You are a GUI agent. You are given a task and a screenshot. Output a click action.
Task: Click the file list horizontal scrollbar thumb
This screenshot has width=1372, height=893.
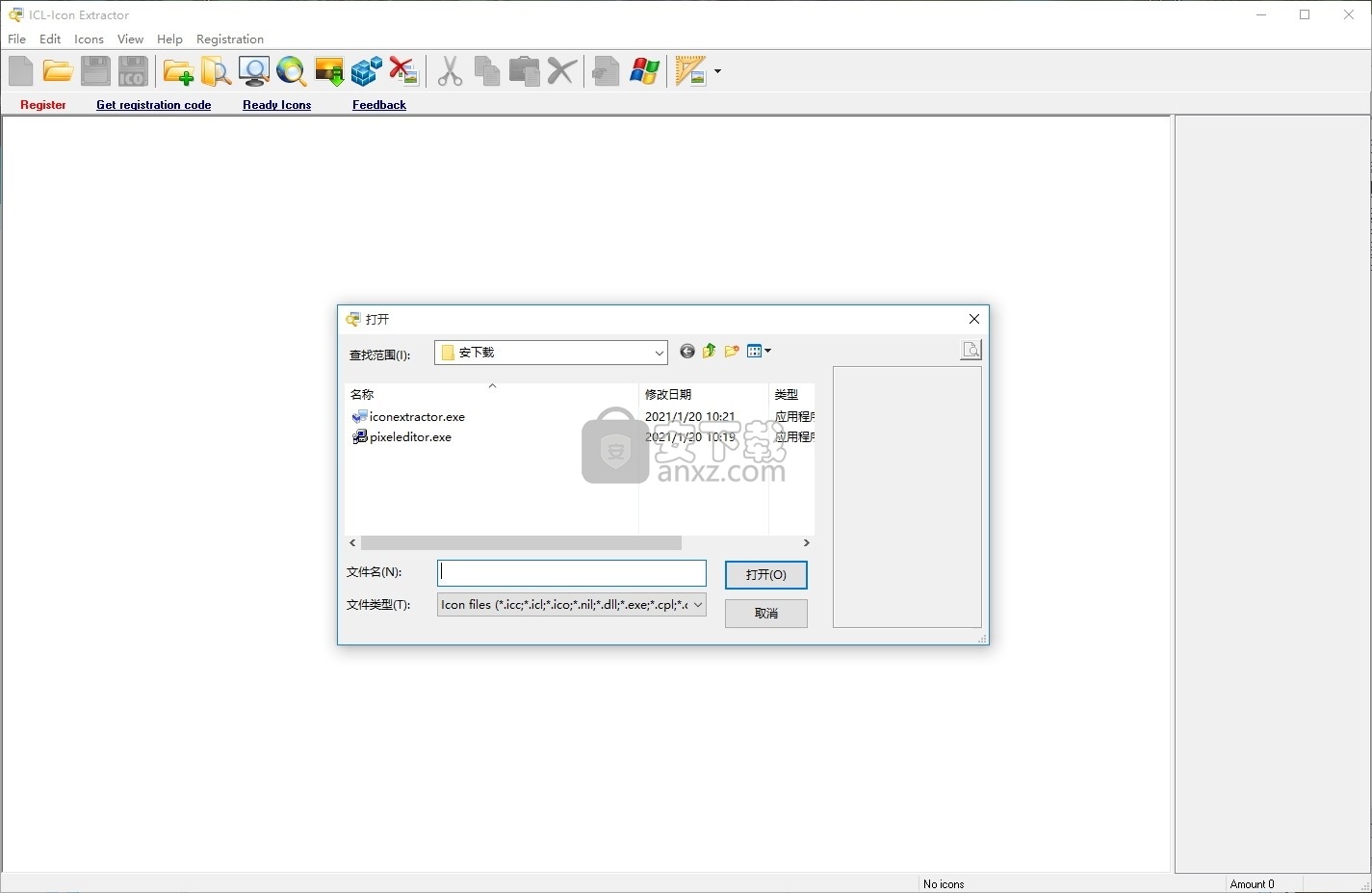click(x=521, y=543)
